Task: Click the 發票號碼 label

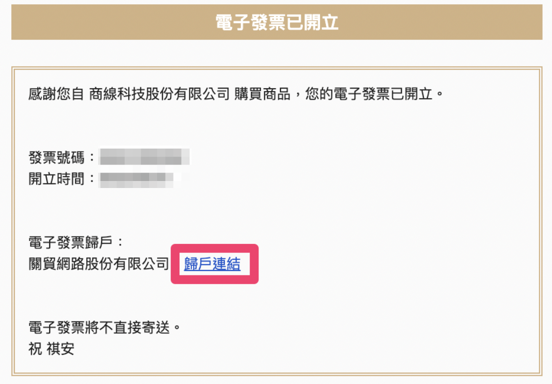Action: pyautogui.click(x=56, y=157)
